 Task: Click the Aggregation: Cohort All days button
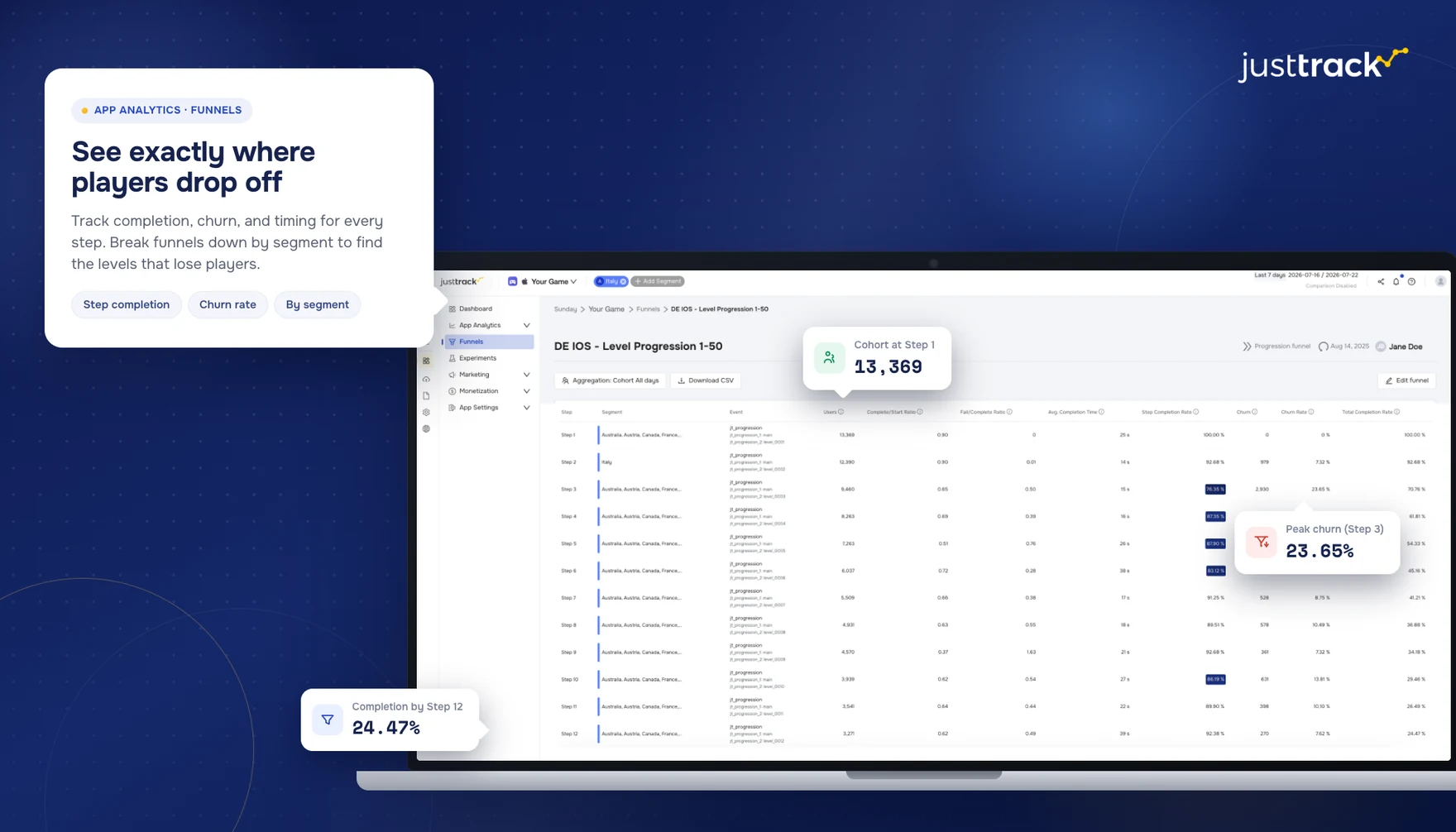pos(611,380)
